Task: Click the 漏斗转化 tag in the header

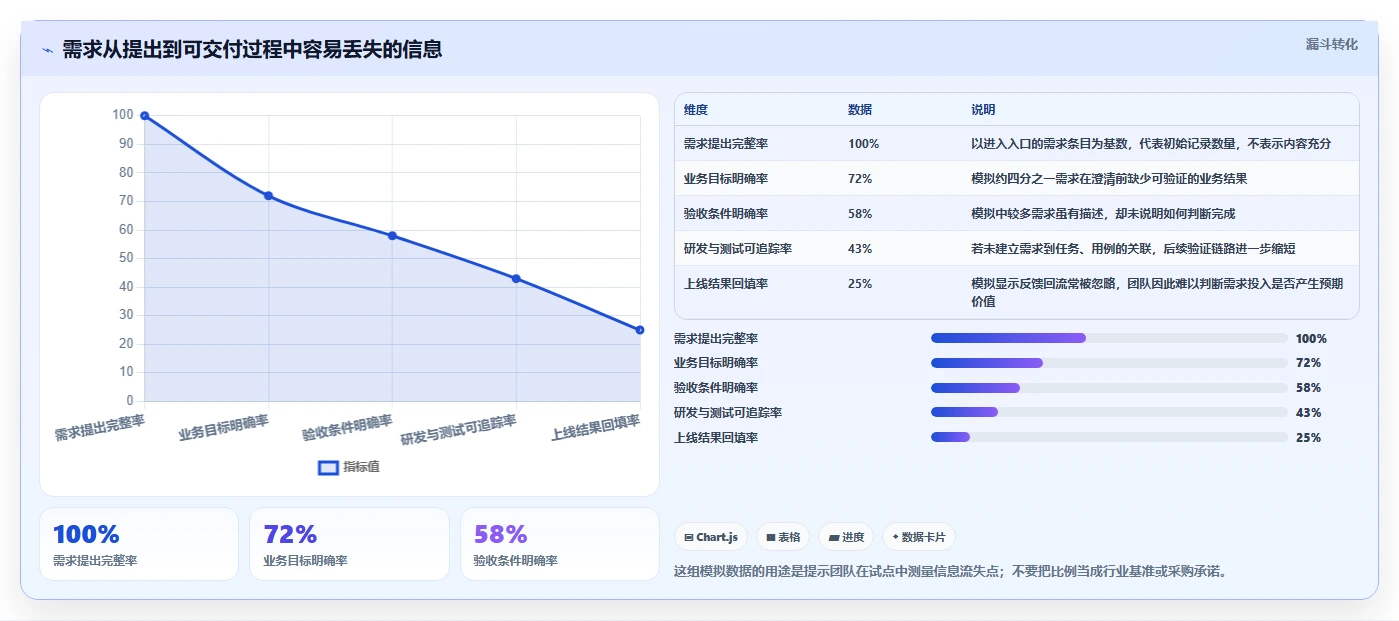Action: [1332, 44]
